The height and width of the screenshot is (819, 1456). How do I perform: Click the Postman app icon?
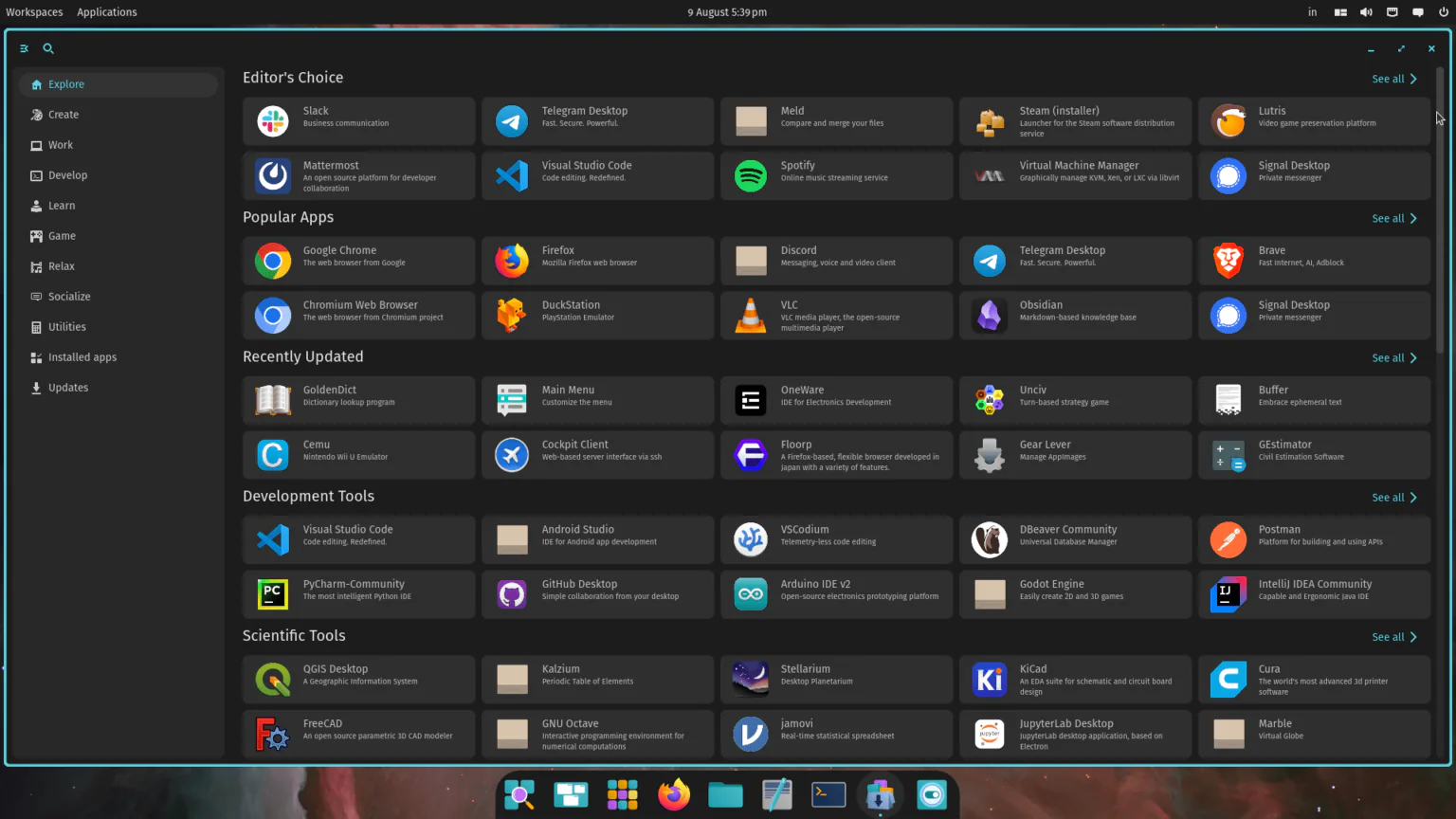[x=1228, y=540]
